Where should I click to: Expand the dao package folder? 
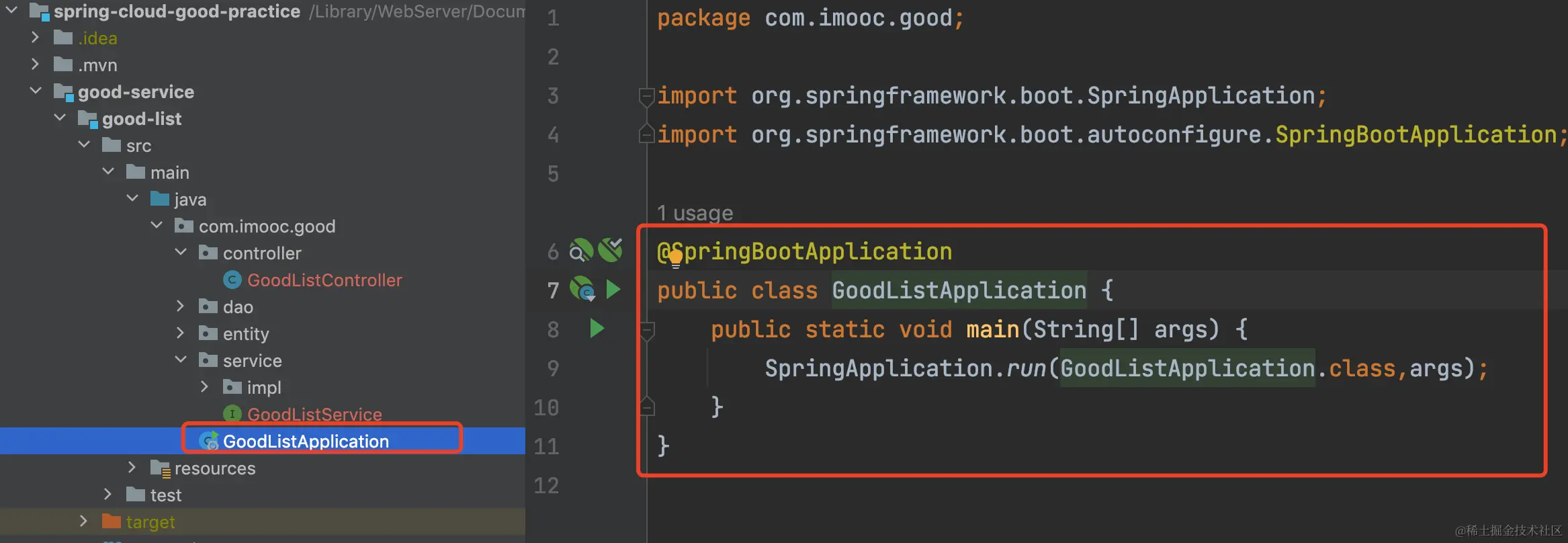tap(180, 306)
